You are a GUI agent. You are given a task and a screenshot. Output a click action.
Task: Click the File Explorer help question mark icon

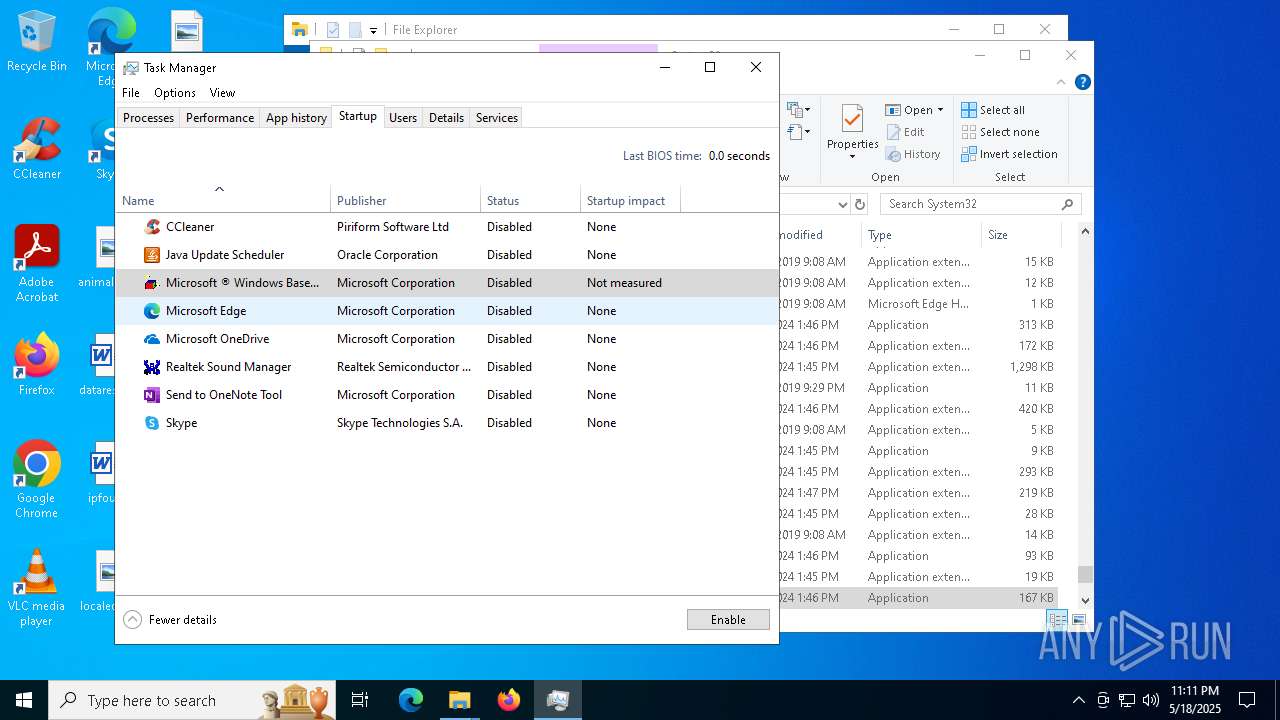1082,82
